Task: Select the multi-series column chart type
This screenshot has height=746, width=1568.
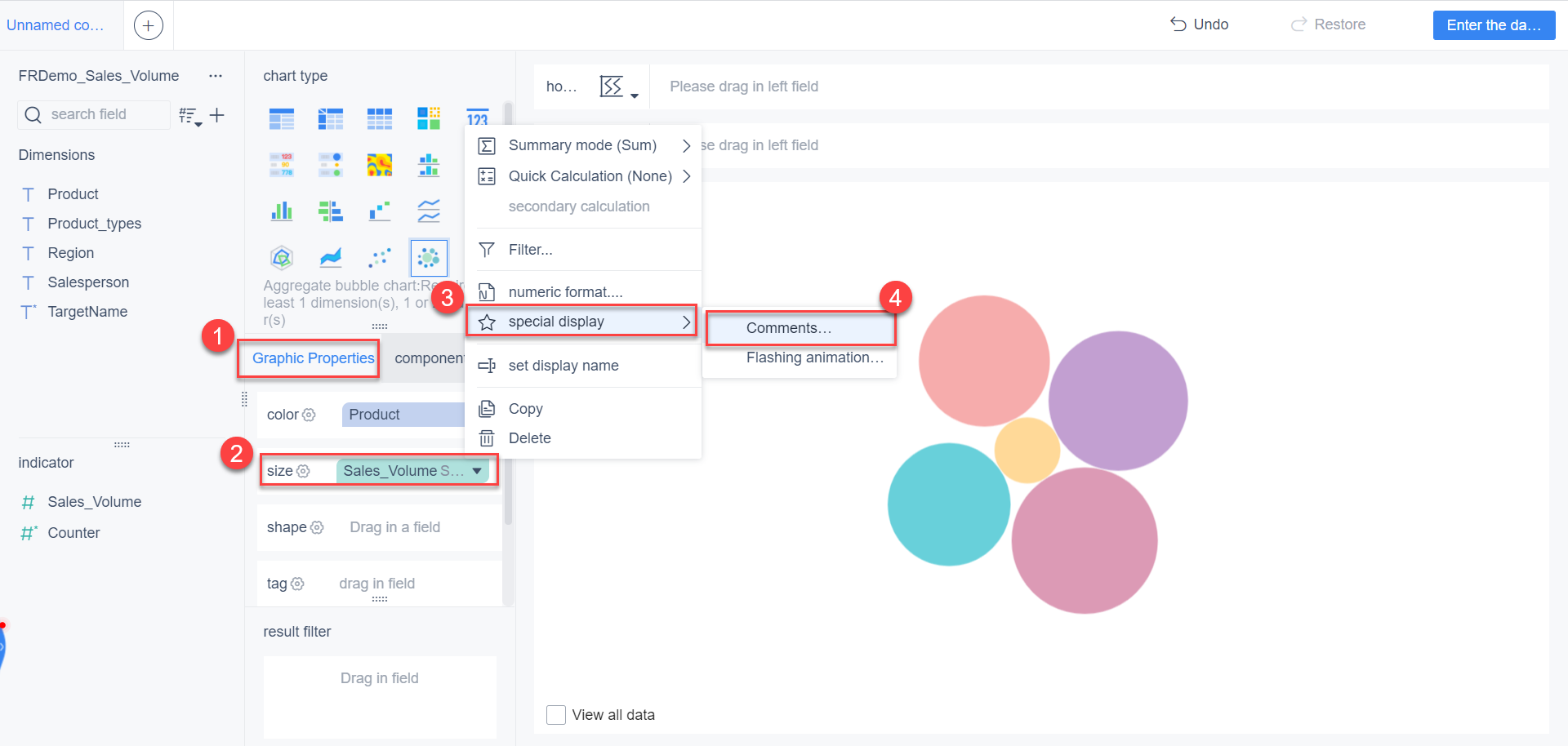Action: click(x=282, y=211)
